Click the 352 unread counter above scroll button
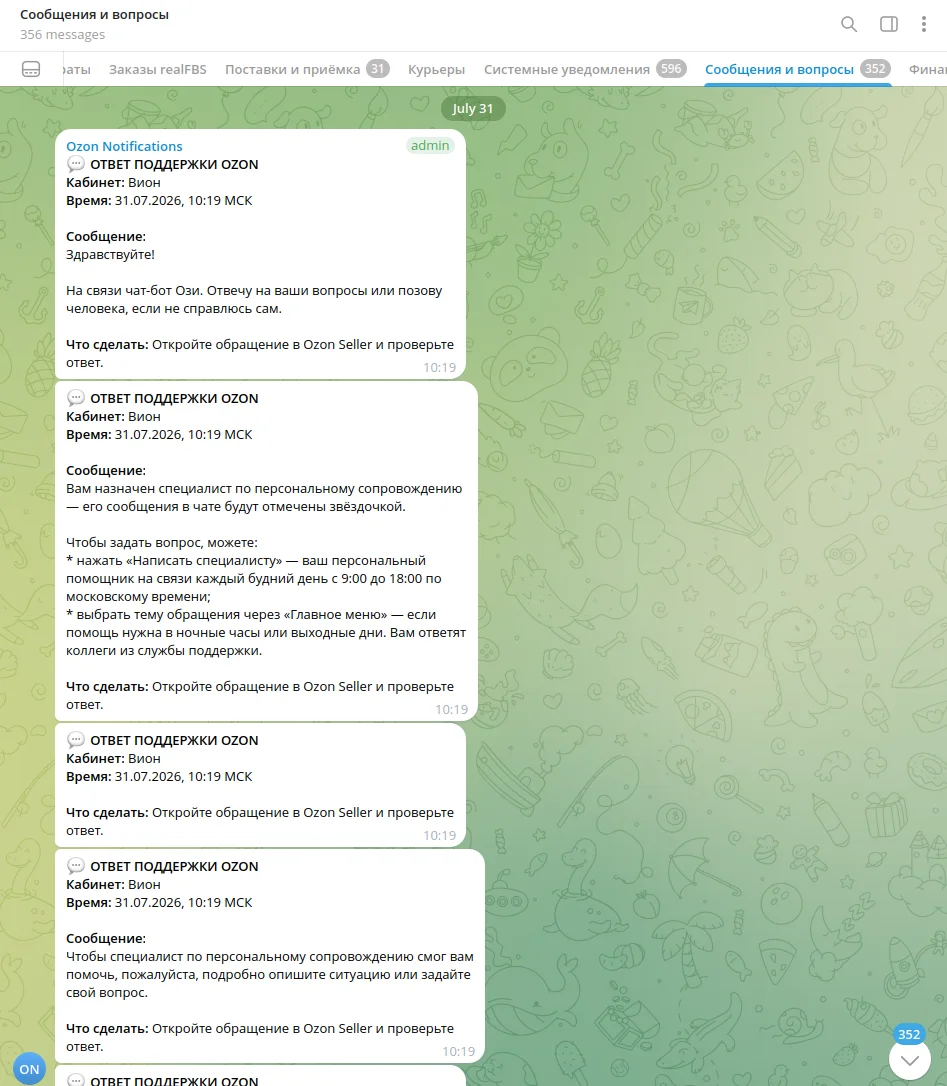 [x=909, y=1034]
